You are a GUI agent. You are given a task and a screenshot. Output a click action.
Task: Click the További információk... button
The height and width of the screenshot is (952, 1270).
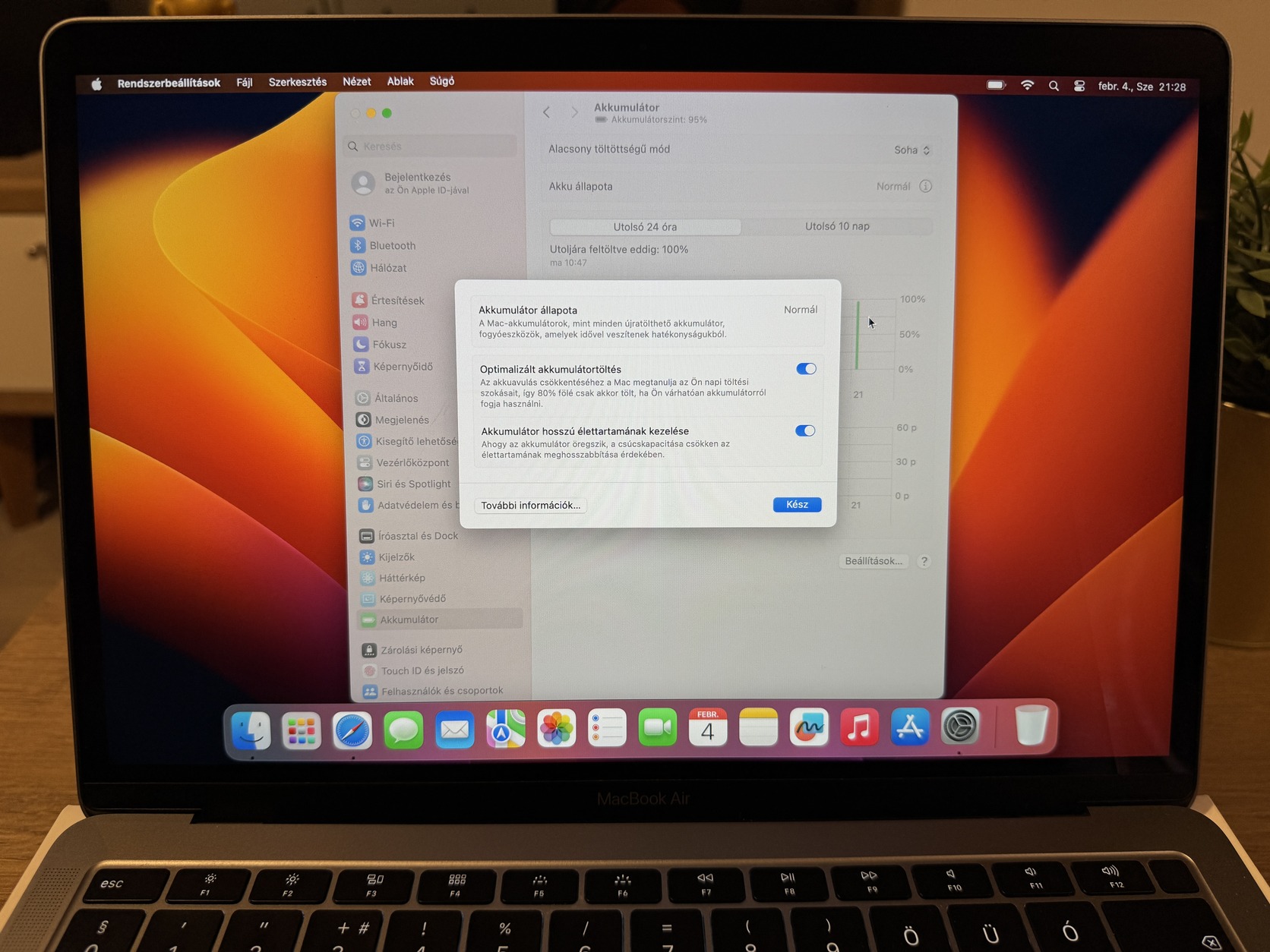531,506
